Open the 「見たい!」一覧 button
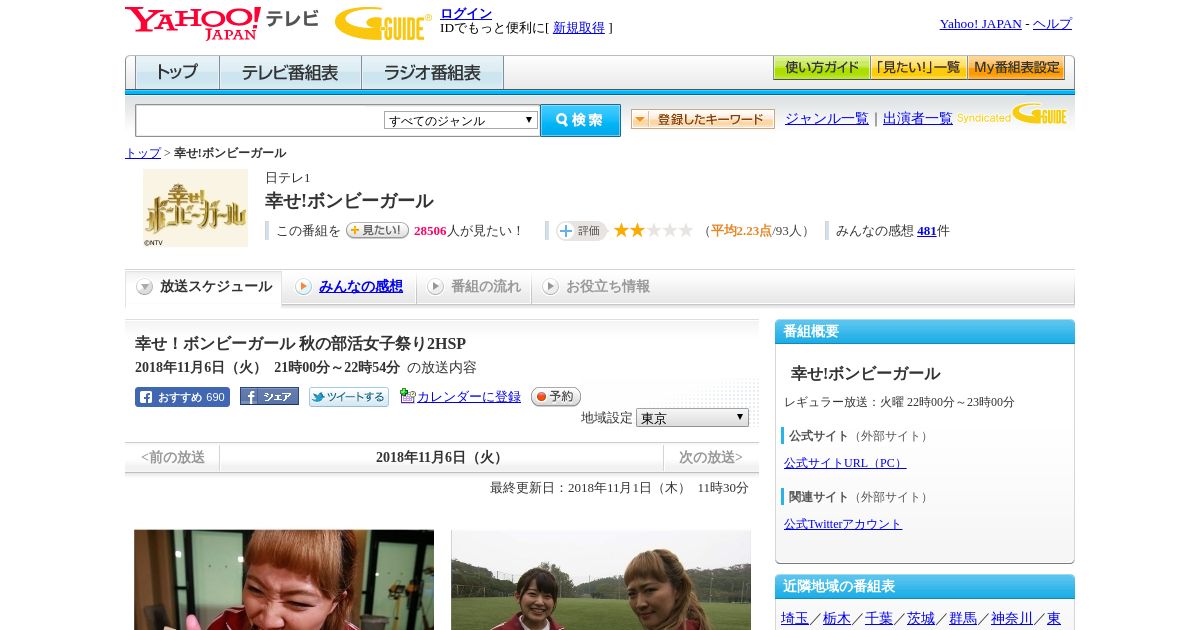Image resolution: width=1200 pixels, height=630 pixels. (919, 68)
